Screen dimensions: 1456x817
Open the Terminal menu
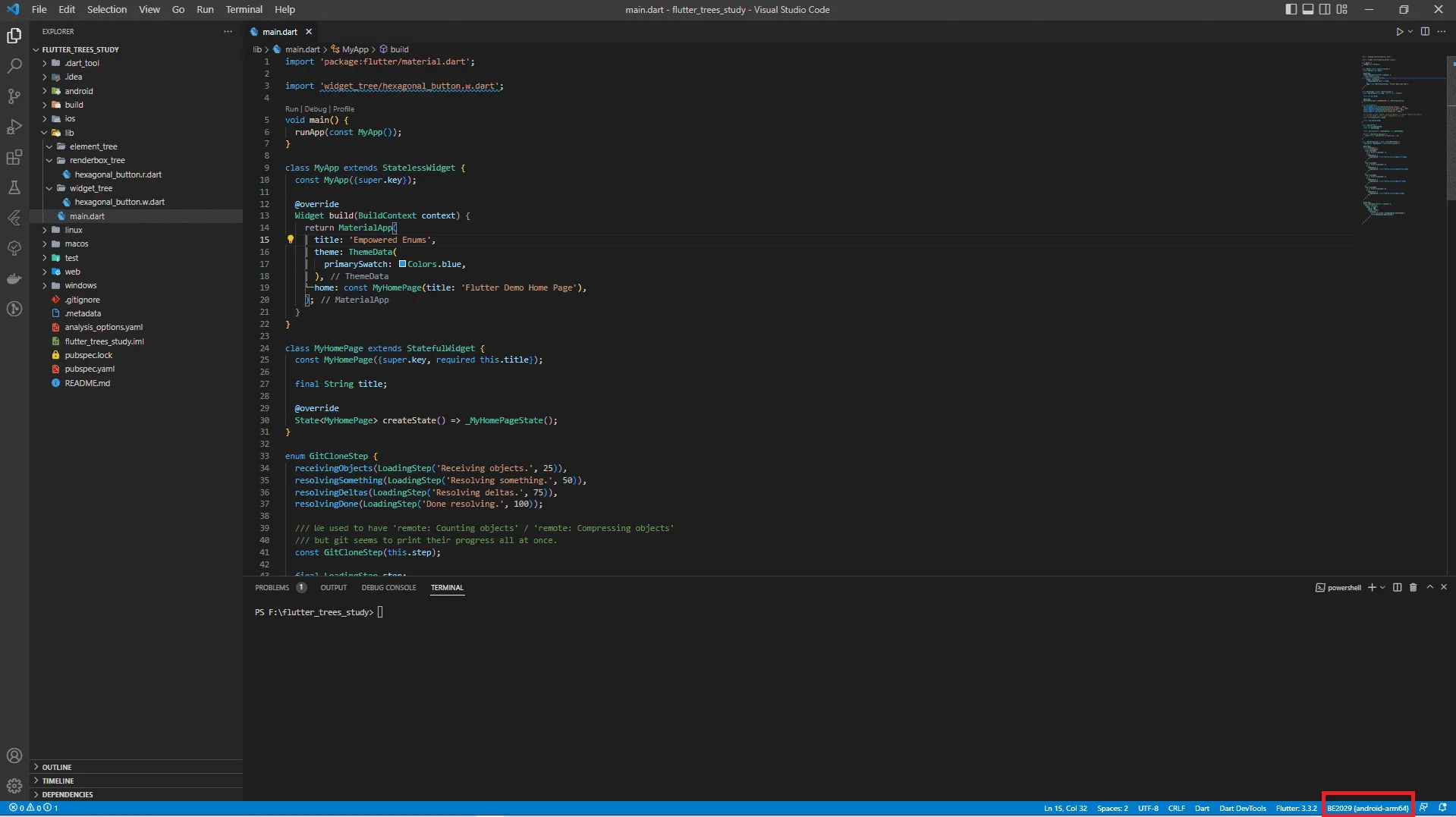coord(244,10)
